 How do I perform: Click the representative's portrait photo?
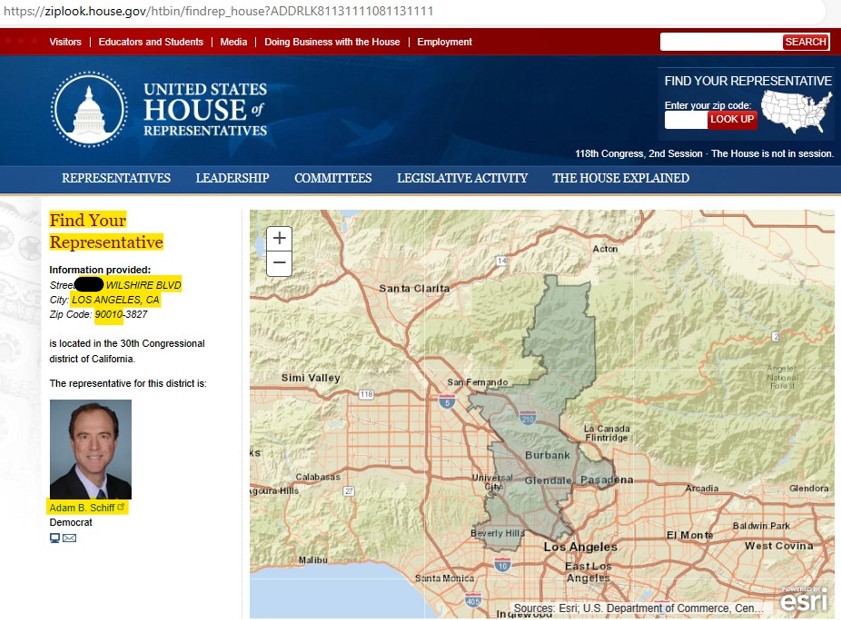[91, 449]
